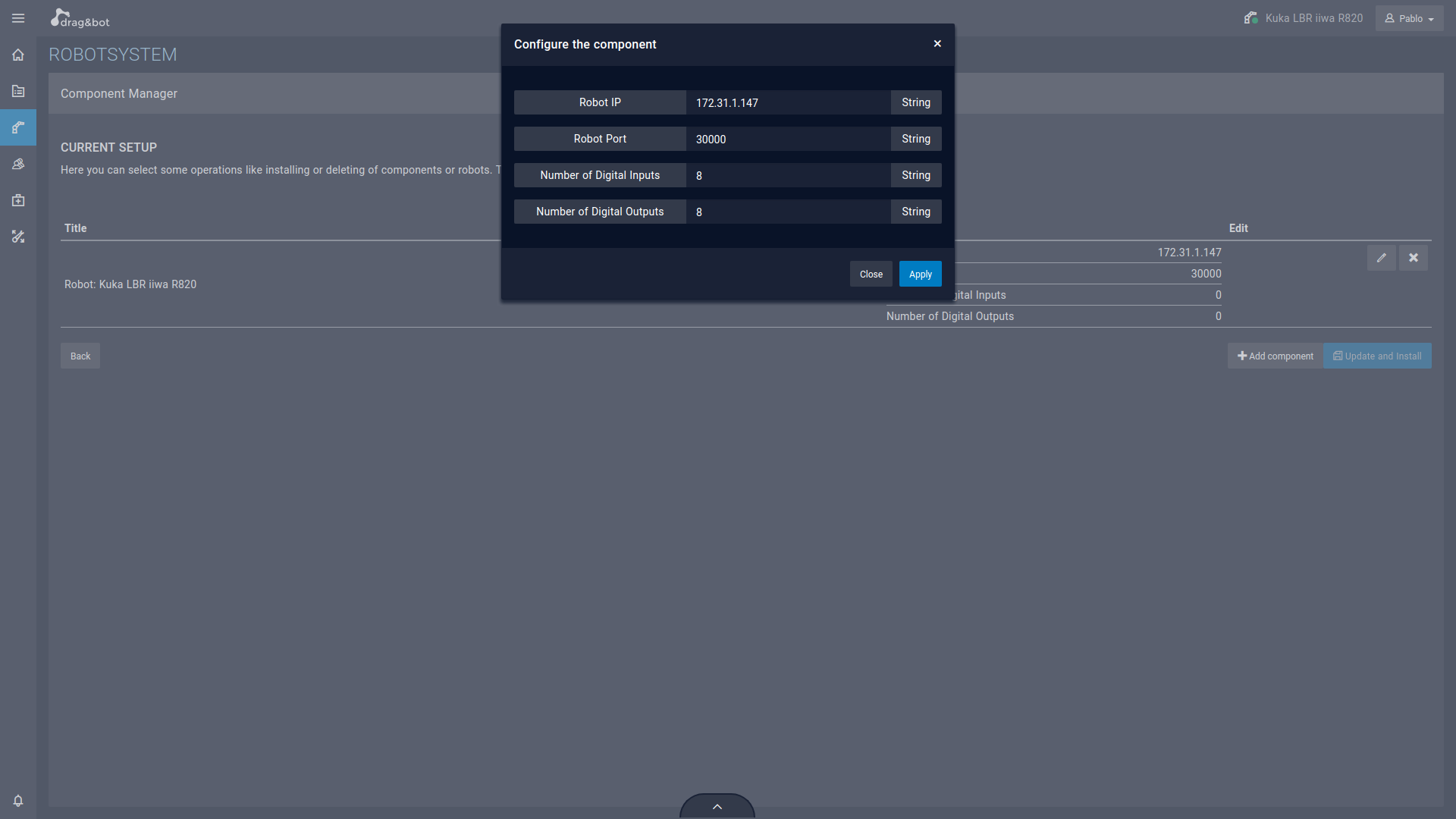Image resolution: width=1456 pixels, height=819 pixels.
Task: Open the programs file sidebar icon
Action: (18, 91)
